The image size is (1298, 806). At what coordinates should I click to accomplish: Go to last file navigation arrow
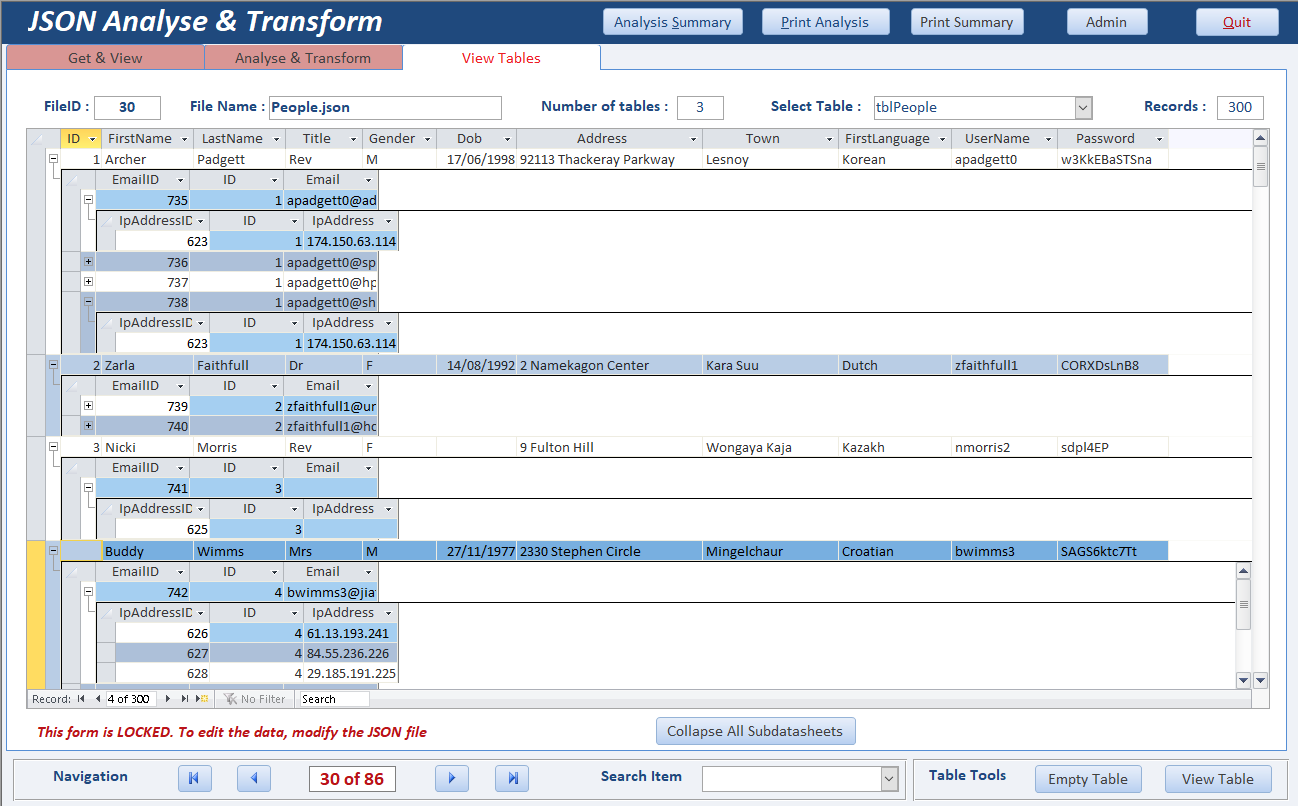pyautogui.click(x=512, y=778)
